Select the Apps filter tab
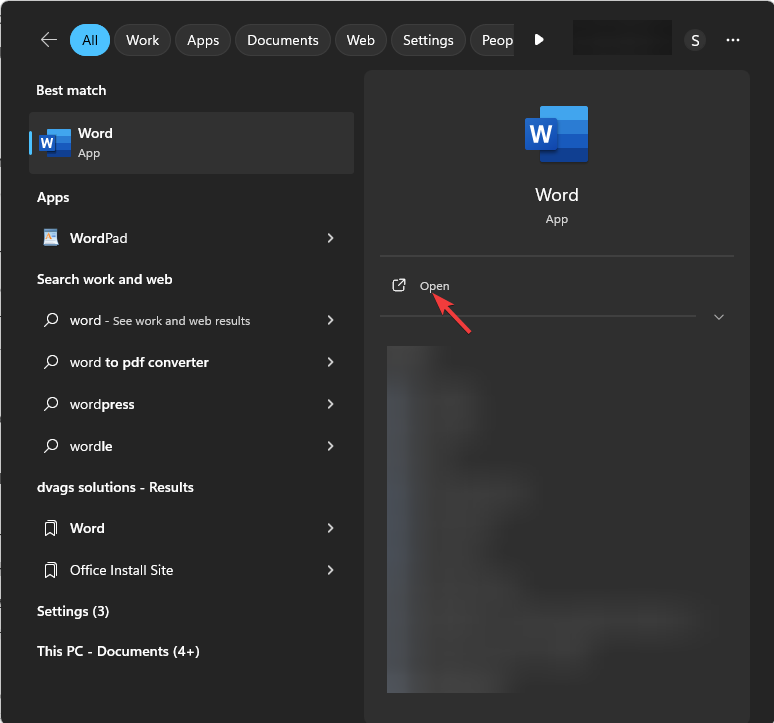The width and height of the screenshot is (774, 723). pyautogui.click(x=203, y=40)
